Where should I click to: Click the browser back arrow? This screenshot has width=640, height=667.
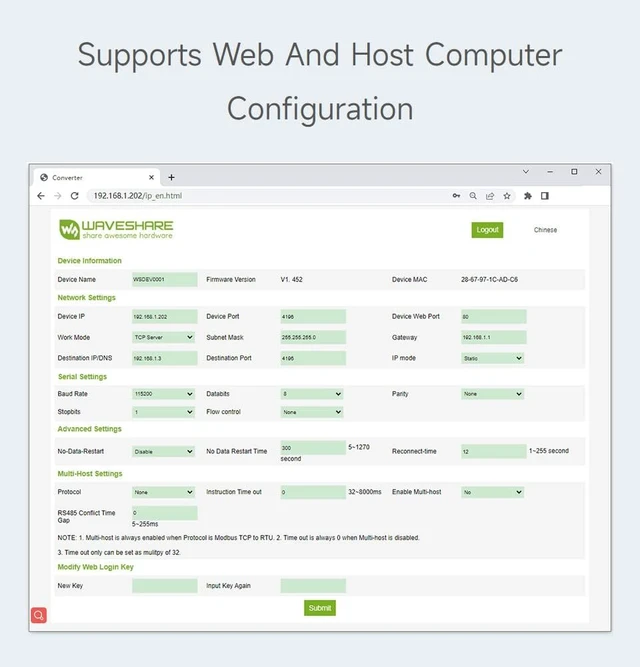(41, 196)
